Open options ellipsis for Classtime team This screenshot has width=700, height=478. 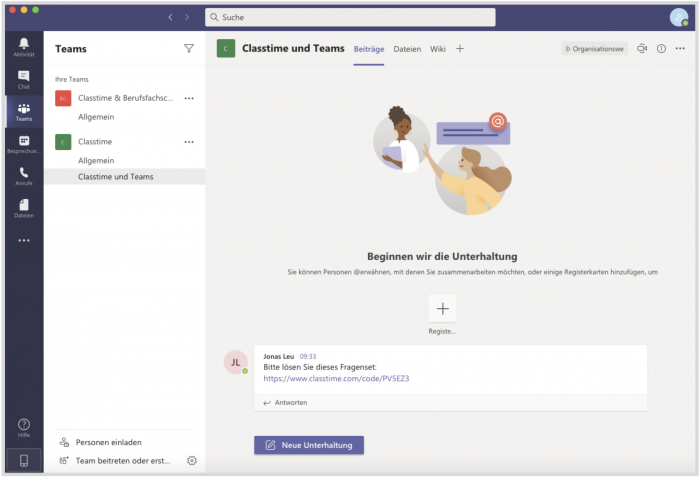pos(189,142)
